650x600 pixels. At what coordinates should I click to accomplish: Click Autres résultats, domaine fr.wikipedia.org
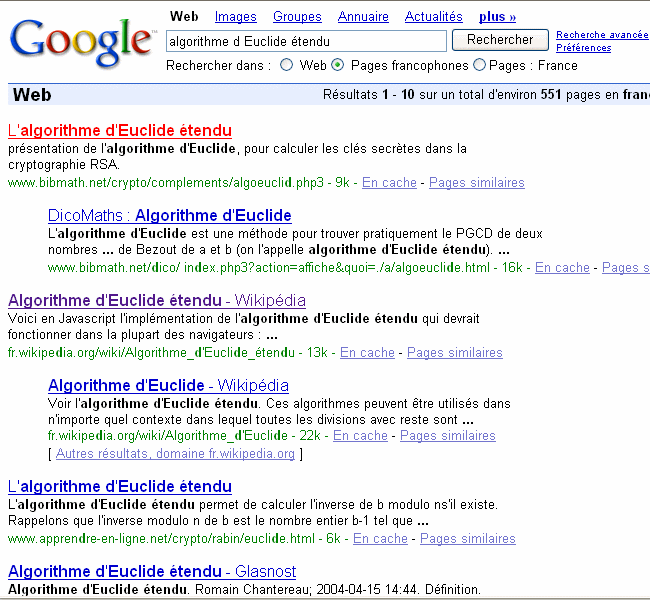(175, 454)
